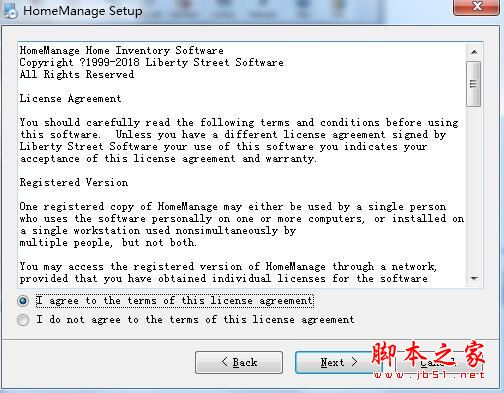Select the "I do not agree" radio button

point(23,320)
